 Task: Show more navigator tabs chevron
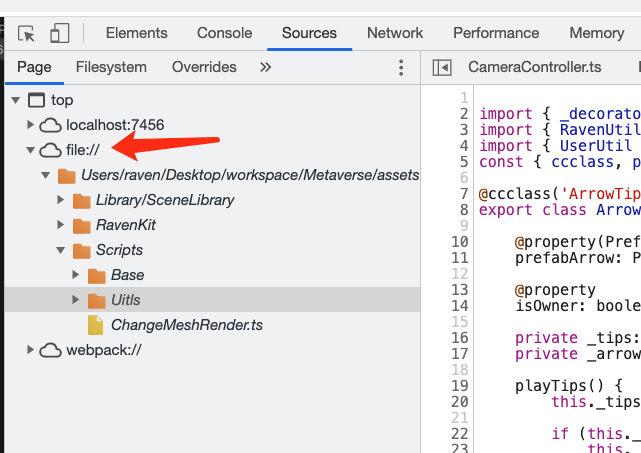pos(265,68)
